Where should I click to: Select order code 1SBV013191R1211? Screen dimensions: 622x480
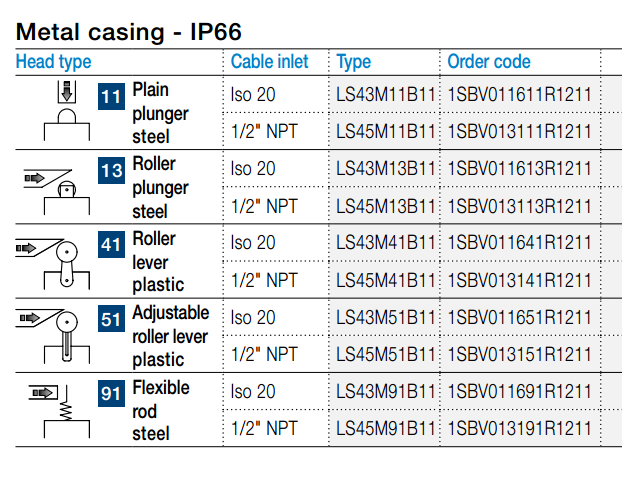520,428
